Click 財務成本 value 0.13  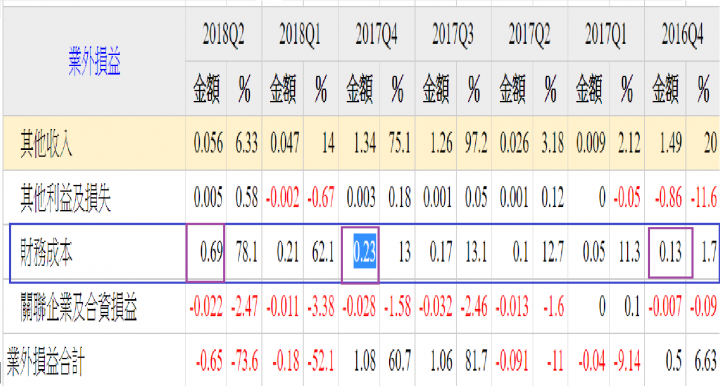click(671, 252)
